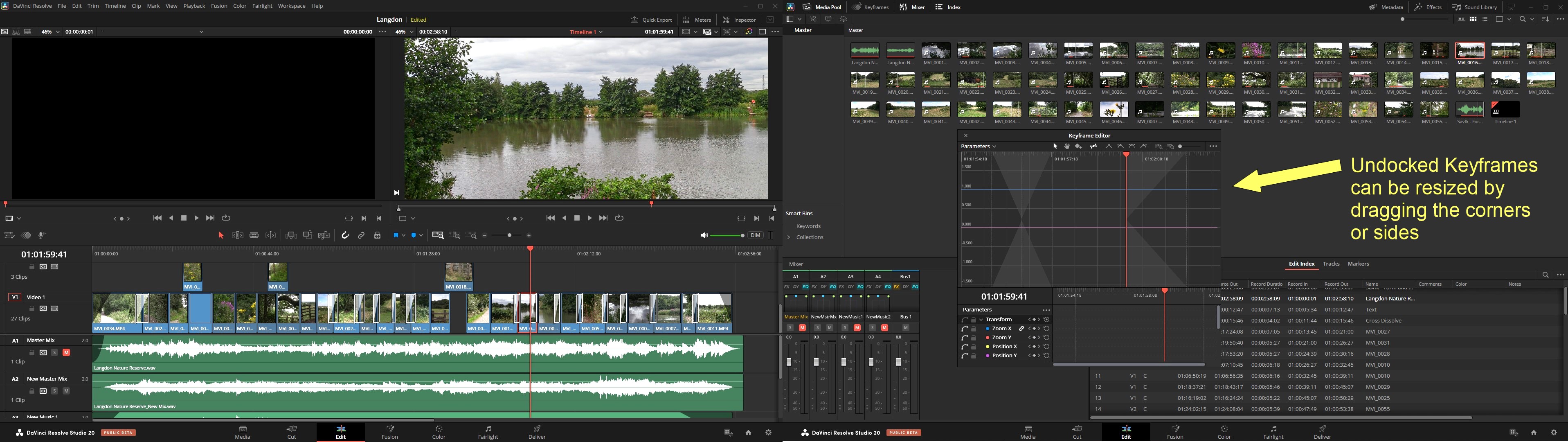1568x442 pixels.
Task: Switch to Color page in left window
Action: click(x=439, y=432)
